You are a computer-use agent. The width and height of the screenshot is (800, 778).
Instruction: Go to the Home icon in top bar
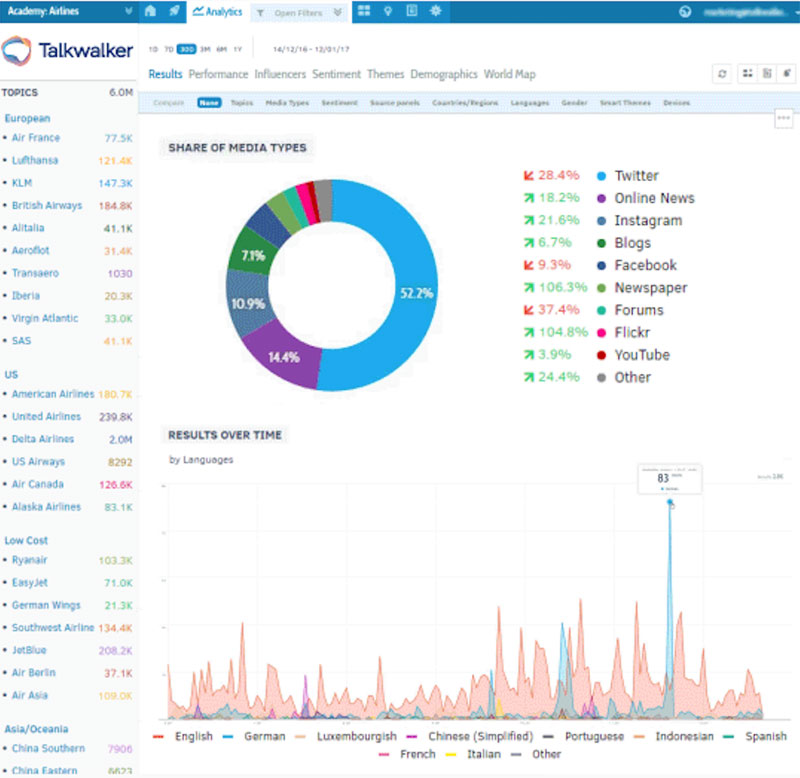click(150, 11)
